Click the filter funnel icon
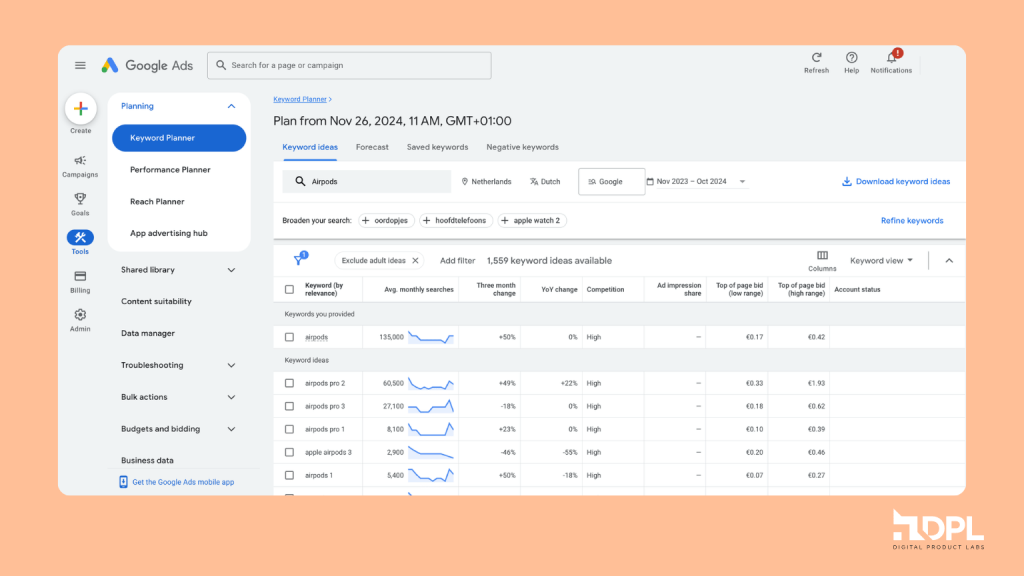This screenshot has width=1024, height=576. tap(299, 260)
